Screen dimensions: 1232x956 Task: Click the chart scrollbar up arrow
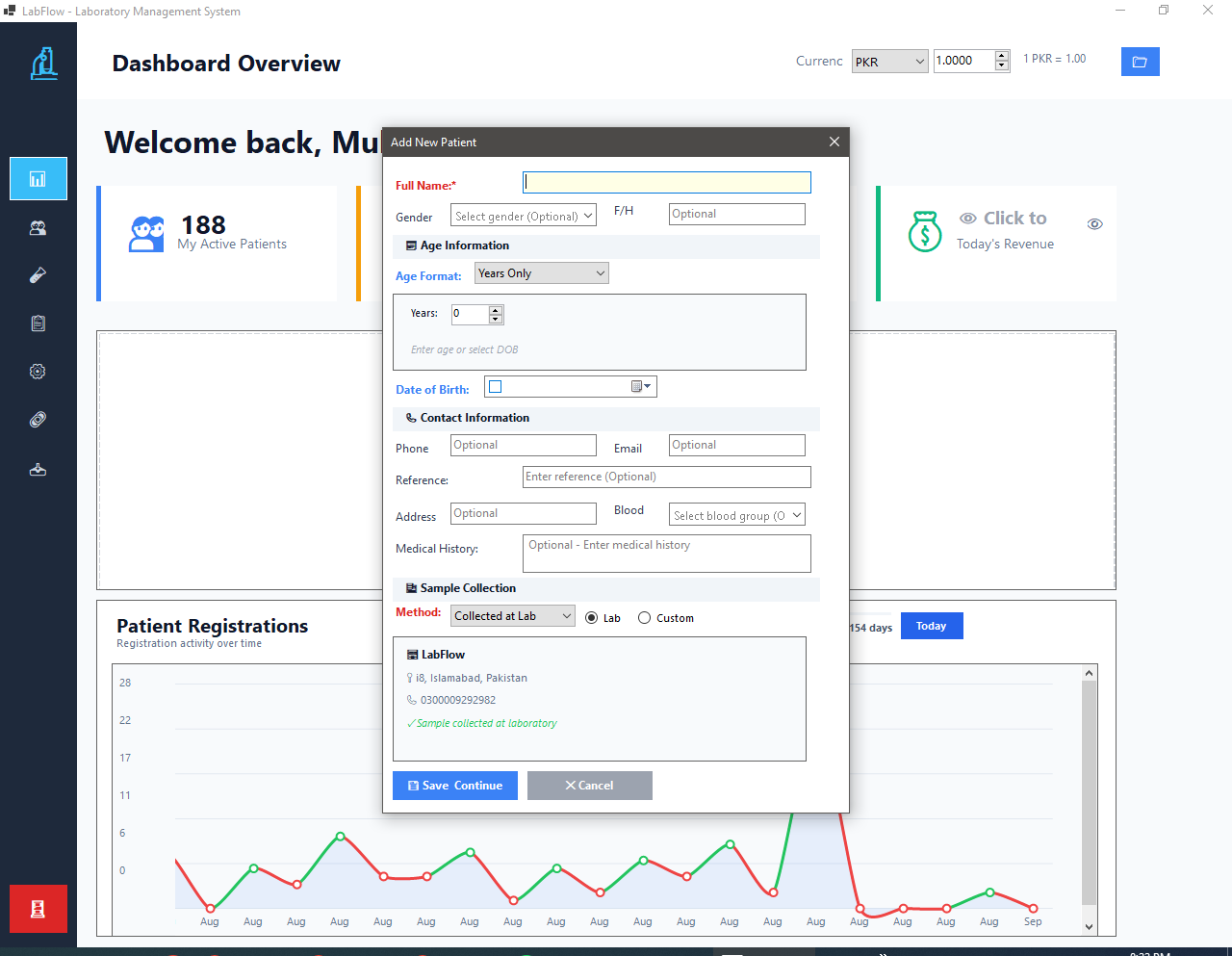pos(1090,674)
